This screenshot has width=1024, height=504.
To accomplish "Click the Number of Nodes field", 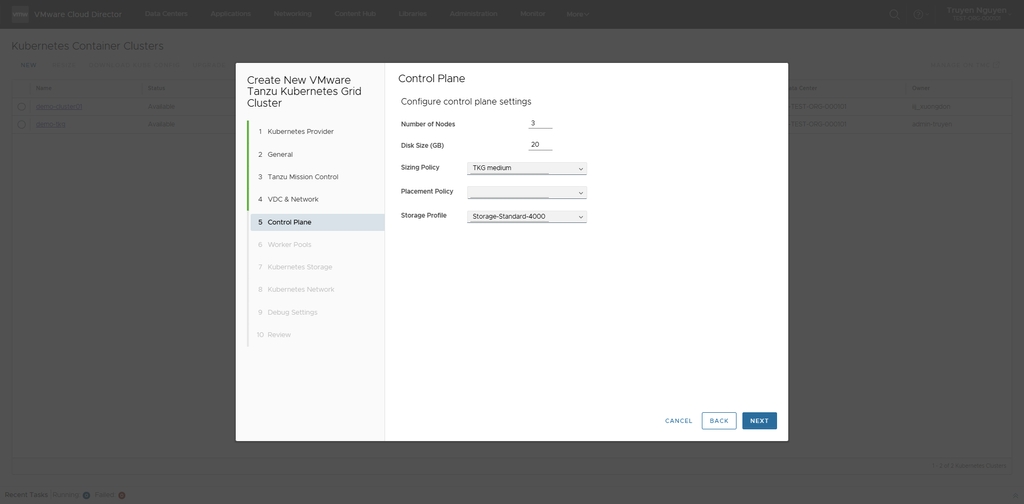I will [x=540, y=124].
